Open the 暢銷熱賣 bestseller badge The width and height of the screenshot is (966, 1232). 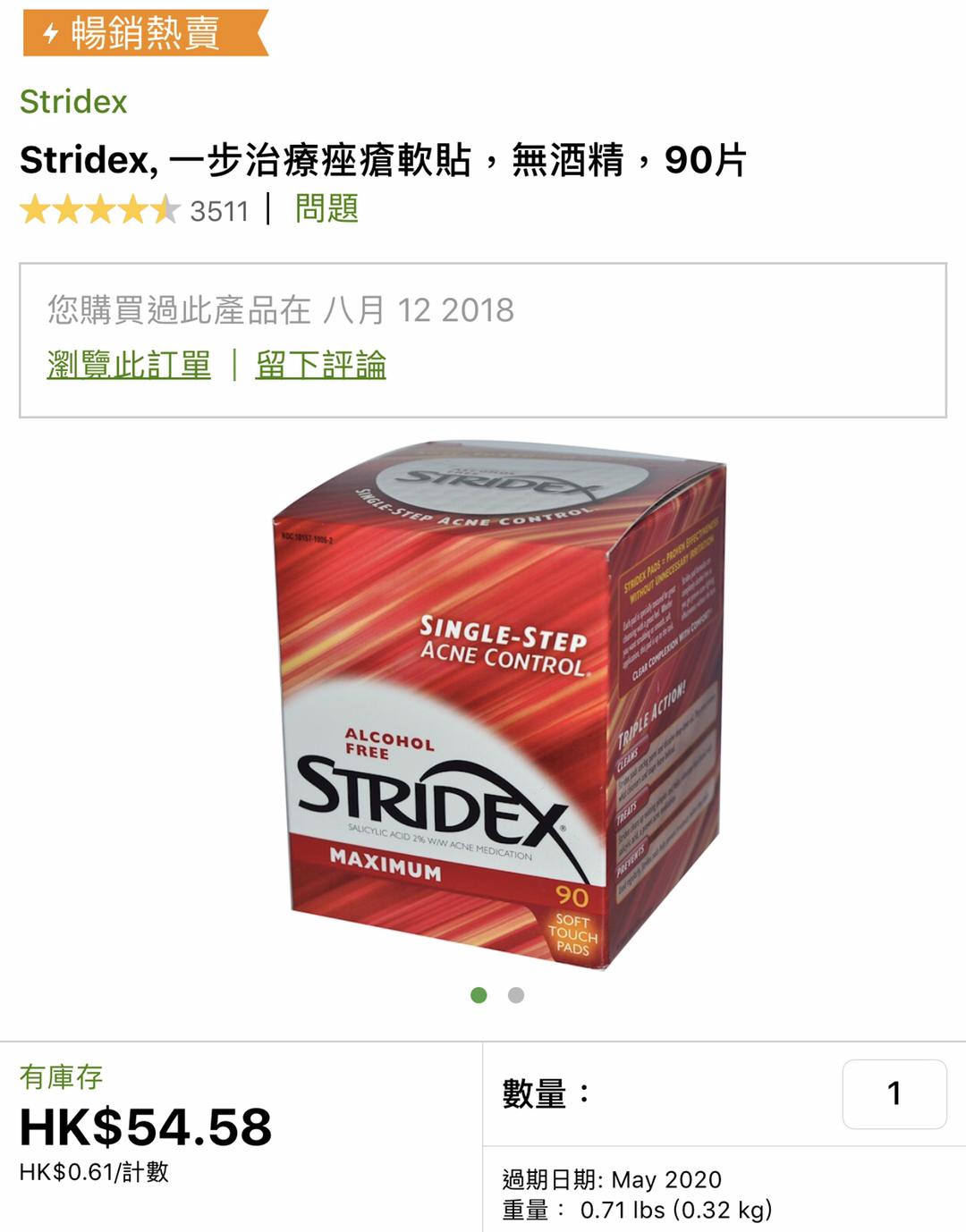pyautogui.click(x=146, y=33)
